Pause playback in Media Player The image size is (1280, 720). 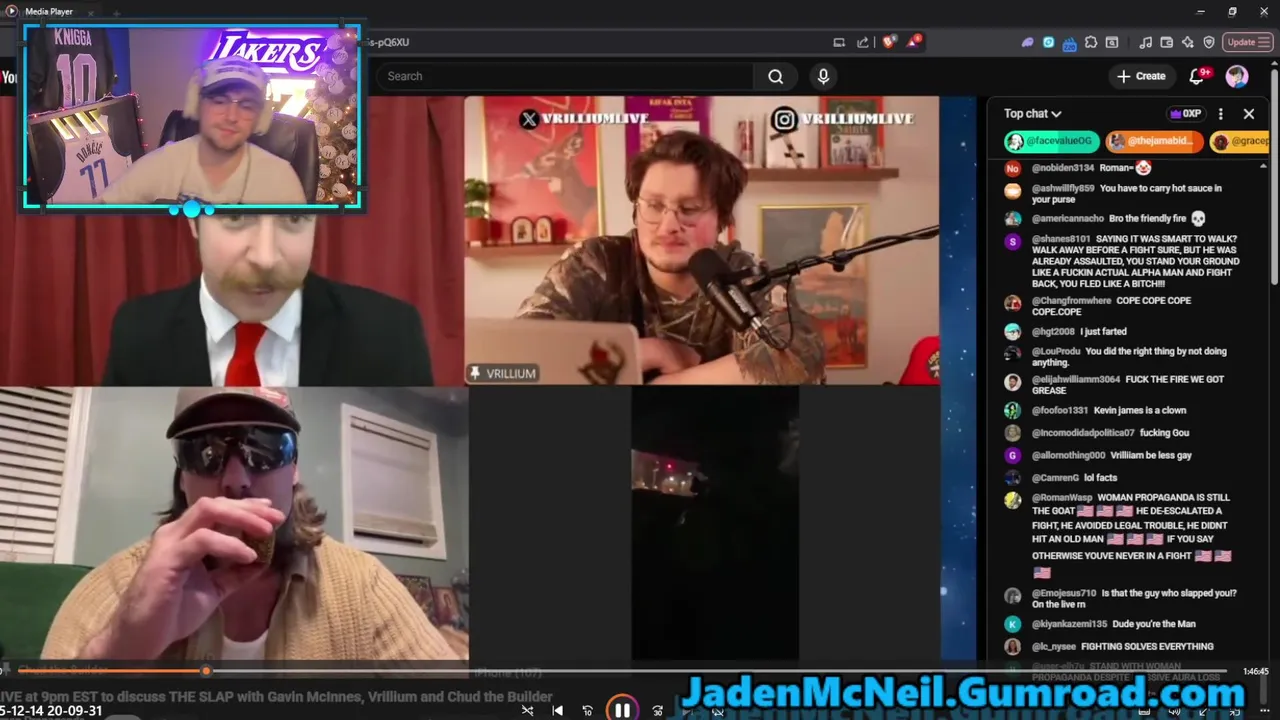621,710
